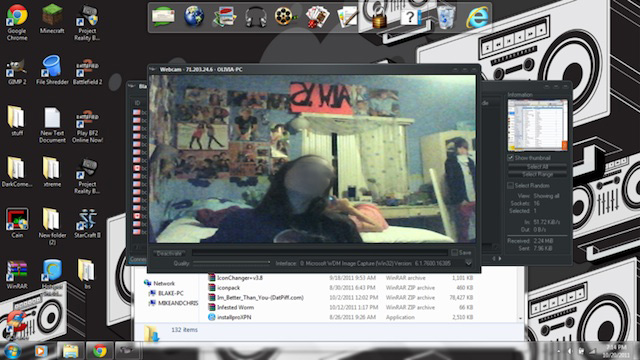Open the webcam Interface dropdown arrow
The image size is (640, 360).
(x=469, y=263)
